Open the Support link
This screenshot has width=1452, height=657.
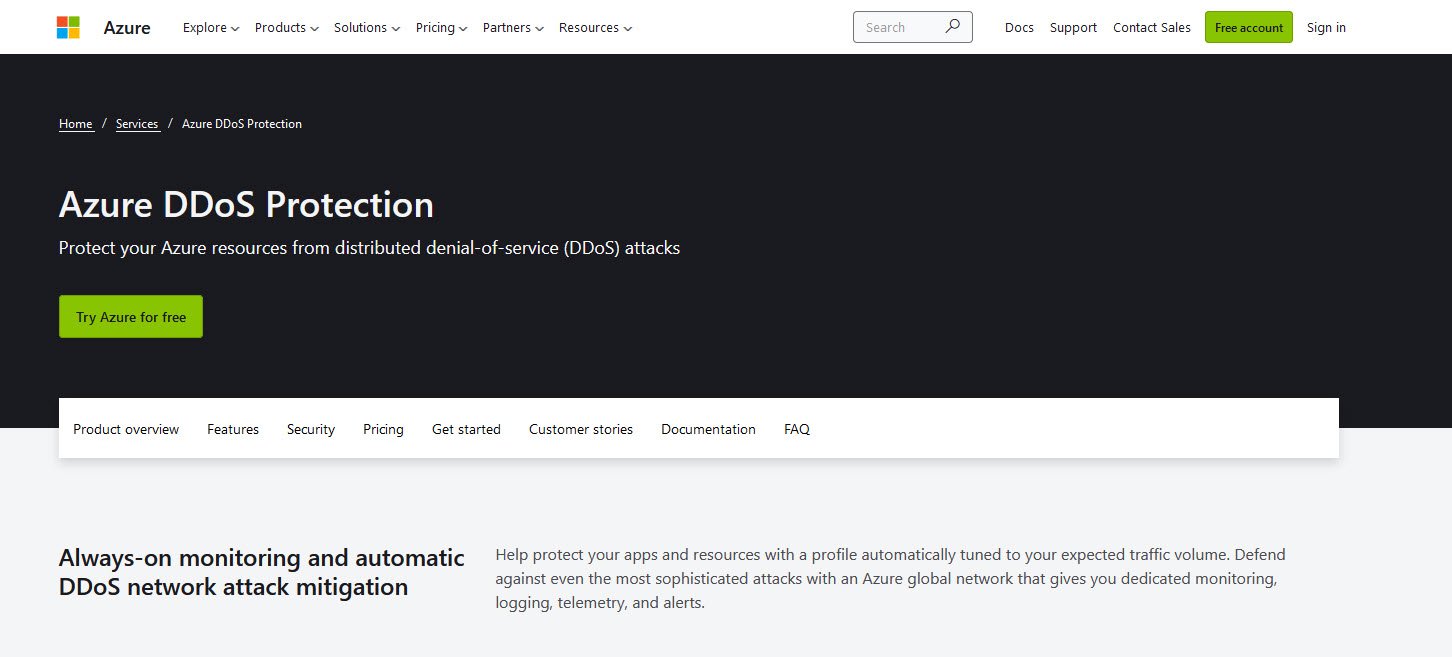click(x=1073, y=28)
